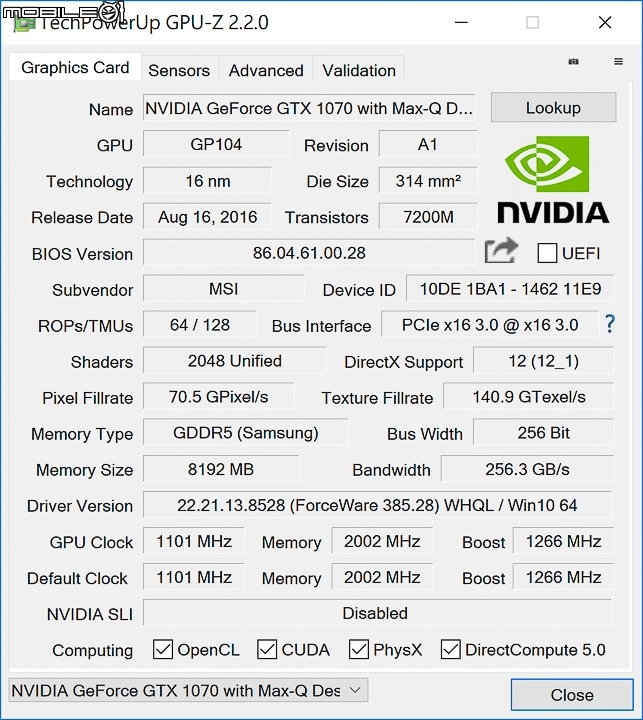Toggle the CUDA checkbox
Viewport: 643px width, 720px height.
[267, 650]
